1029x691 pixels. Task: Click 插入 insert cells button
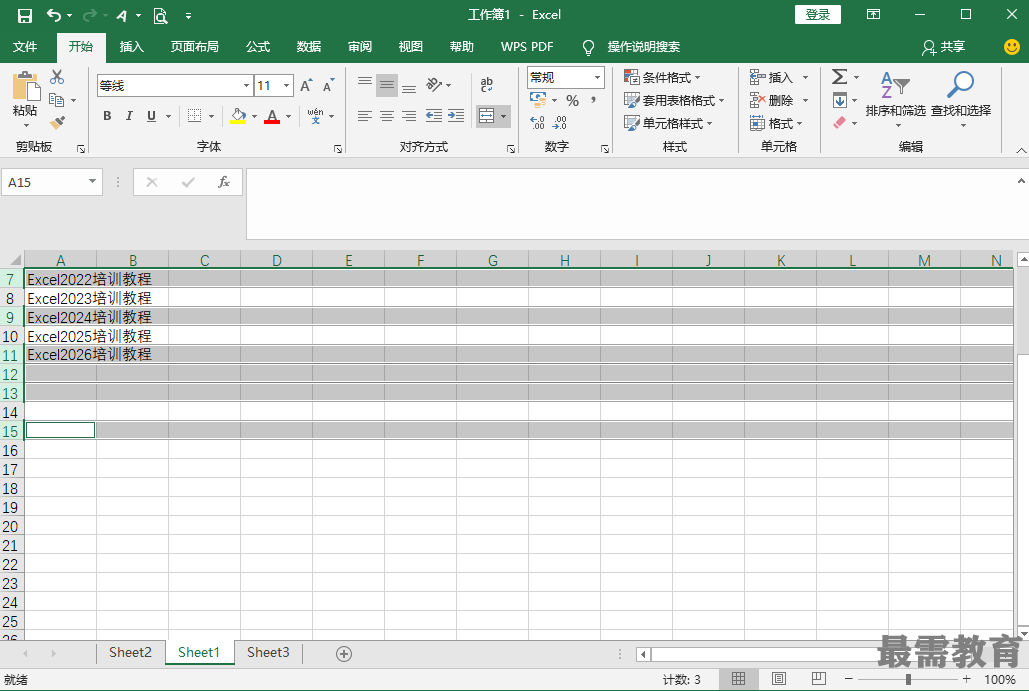pos(772,77)
